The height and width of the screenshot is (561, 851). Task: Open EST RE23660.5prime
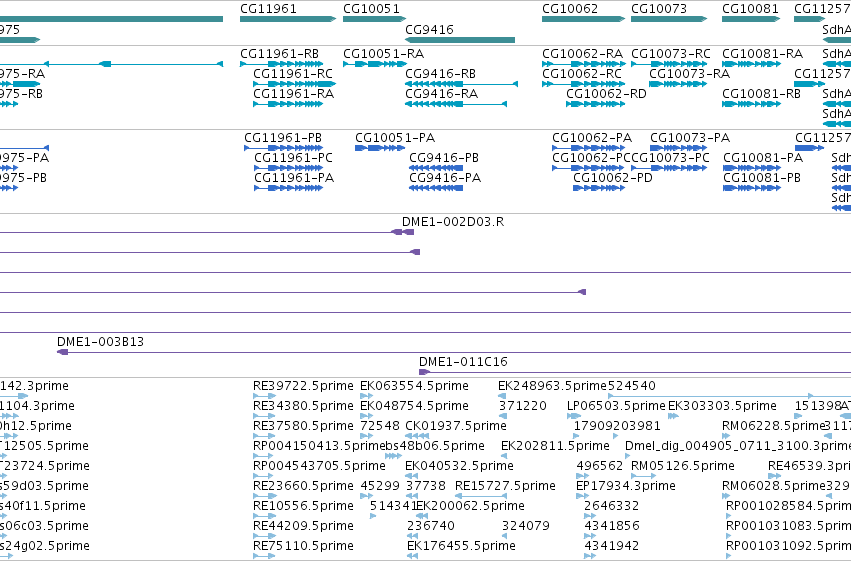[x=303, y=486]
